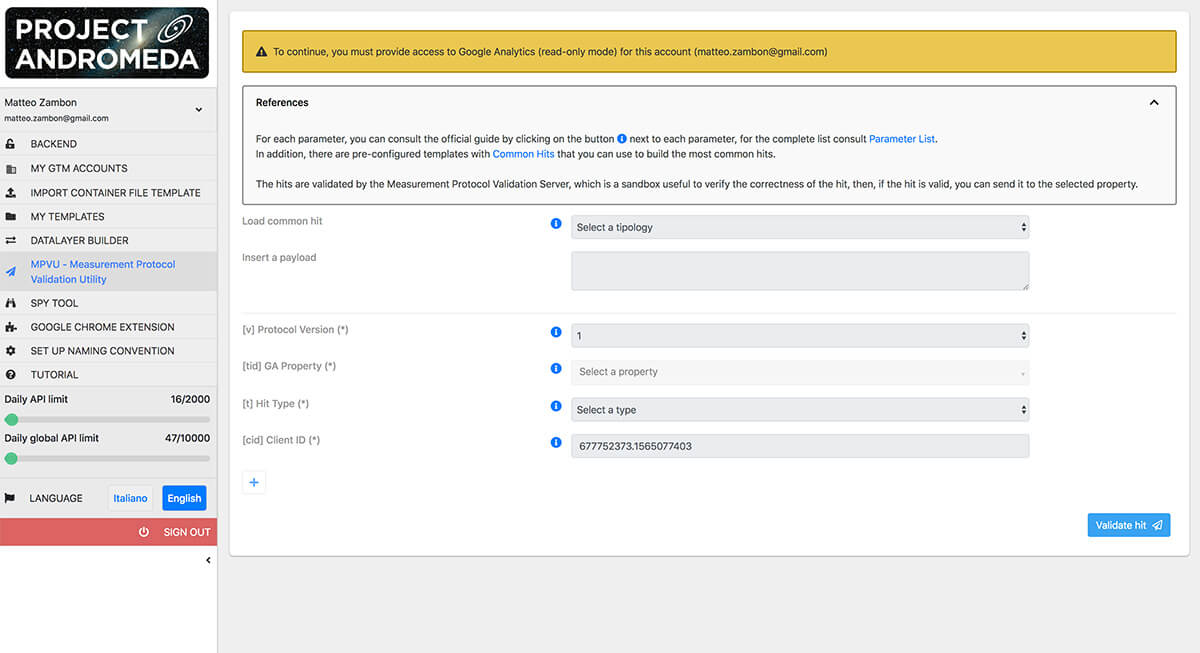
Task: Click the [tid] GA Property label
Action: coord(289,366)
